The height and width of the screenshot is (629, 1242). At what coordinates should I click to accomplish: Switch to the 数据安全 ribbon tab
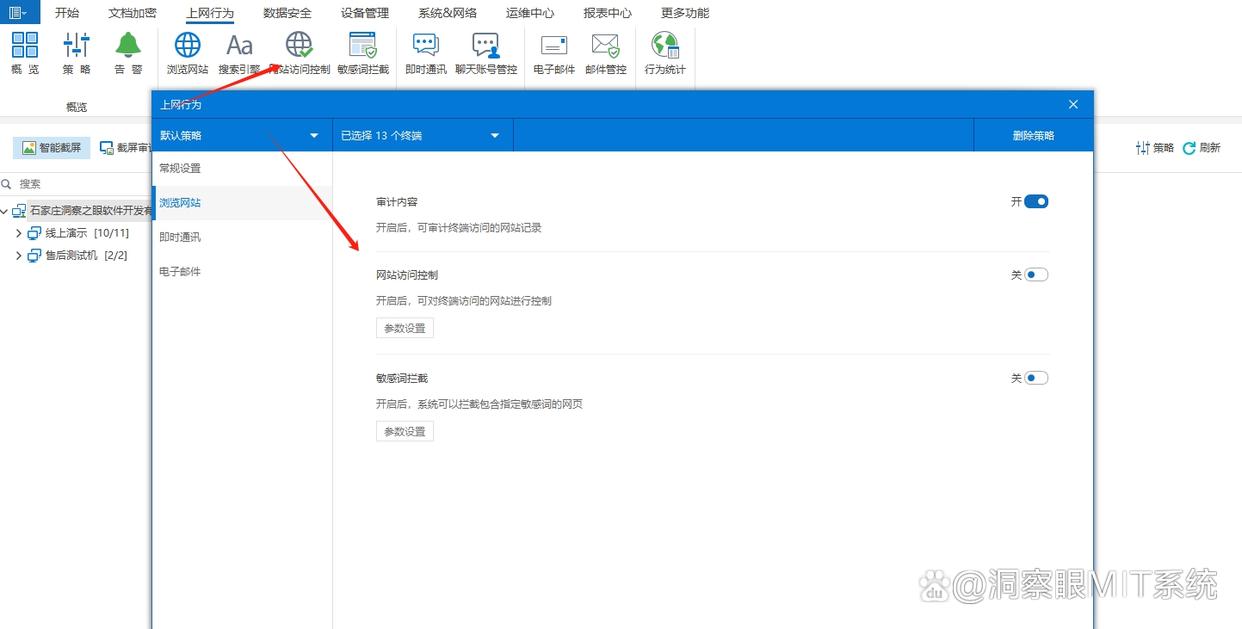tap(287, 13)
